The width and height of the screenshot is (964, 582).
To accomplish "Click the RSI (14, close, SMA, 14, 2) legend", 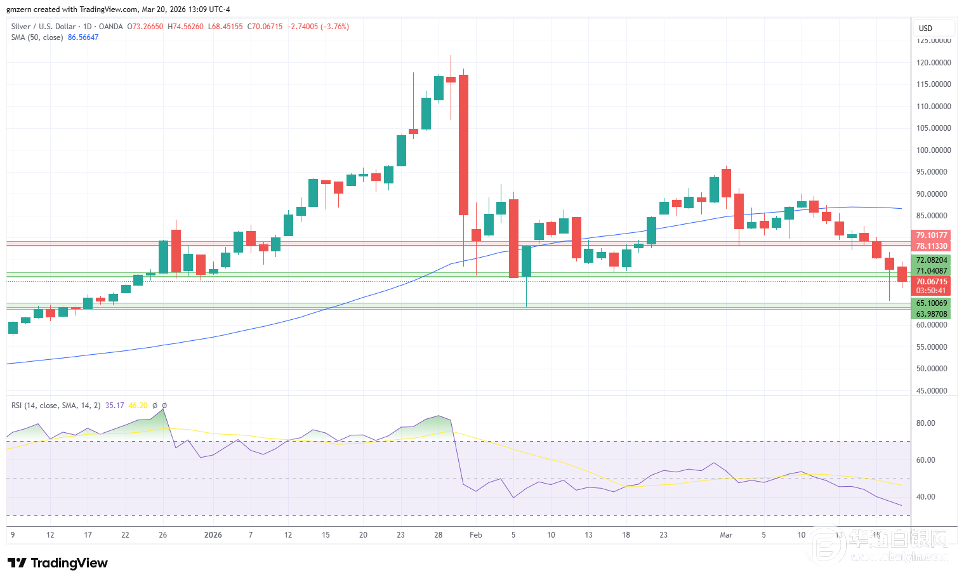I will click(x=53, y=405).
